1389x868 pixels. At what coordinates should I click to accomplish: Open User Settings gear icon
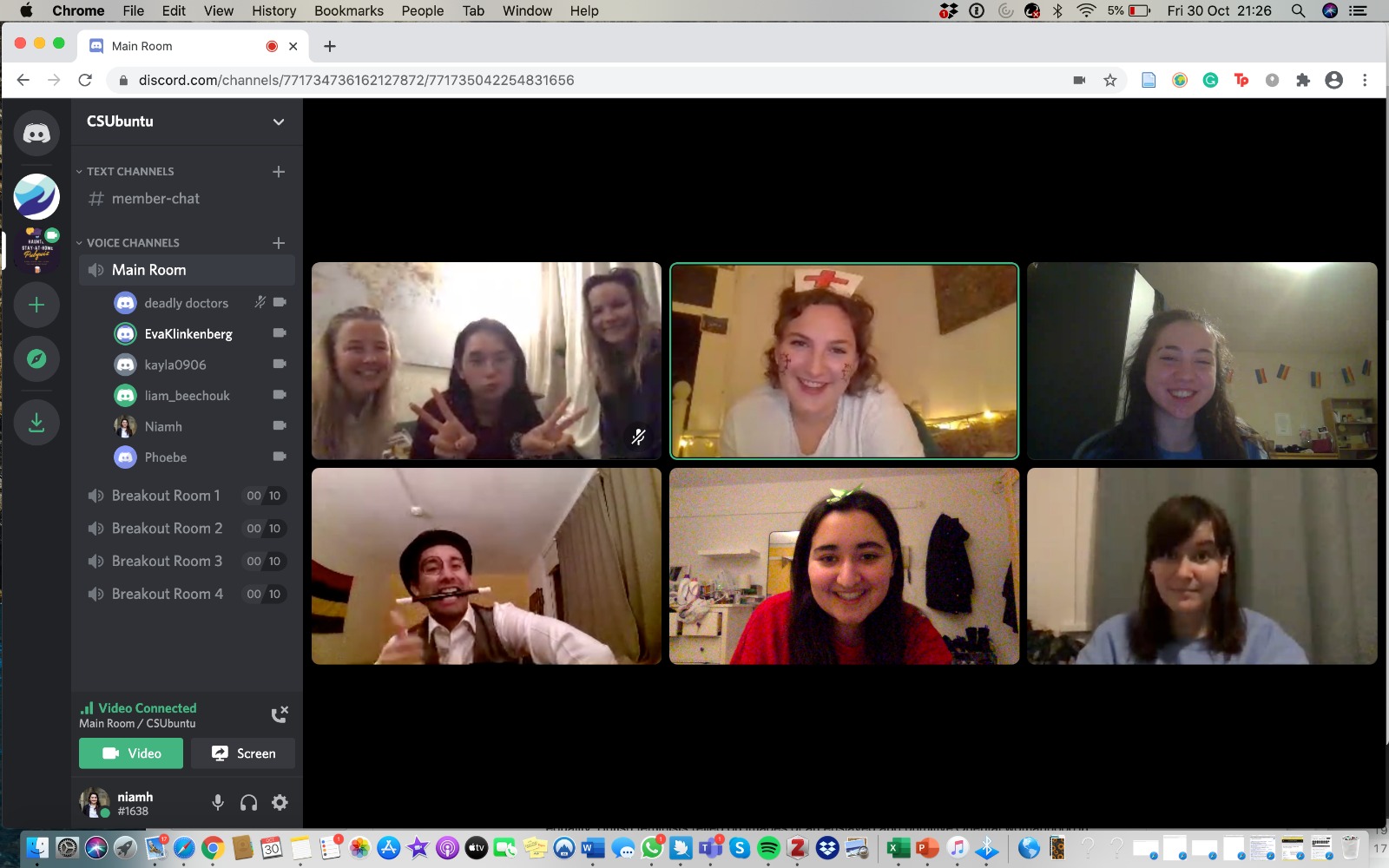280,803
